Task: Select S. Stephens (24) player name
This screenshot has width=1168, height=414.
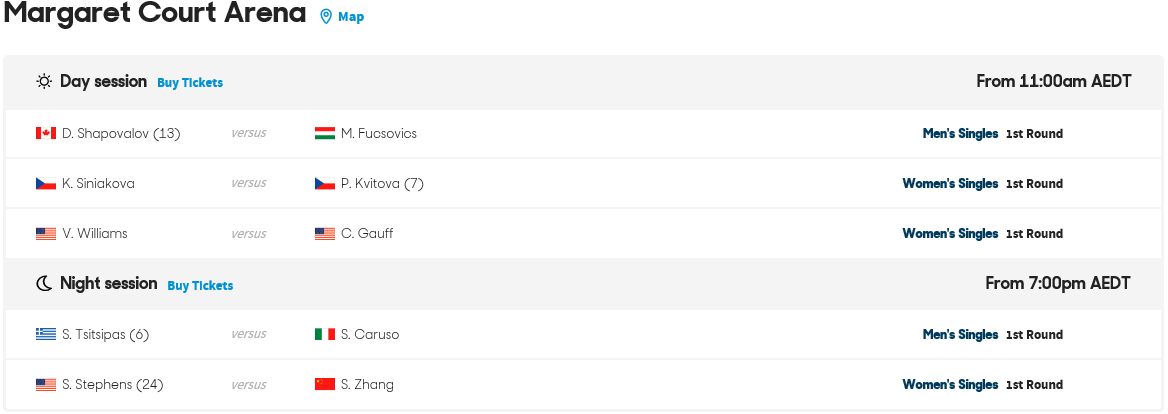Action: pos(112,384)
